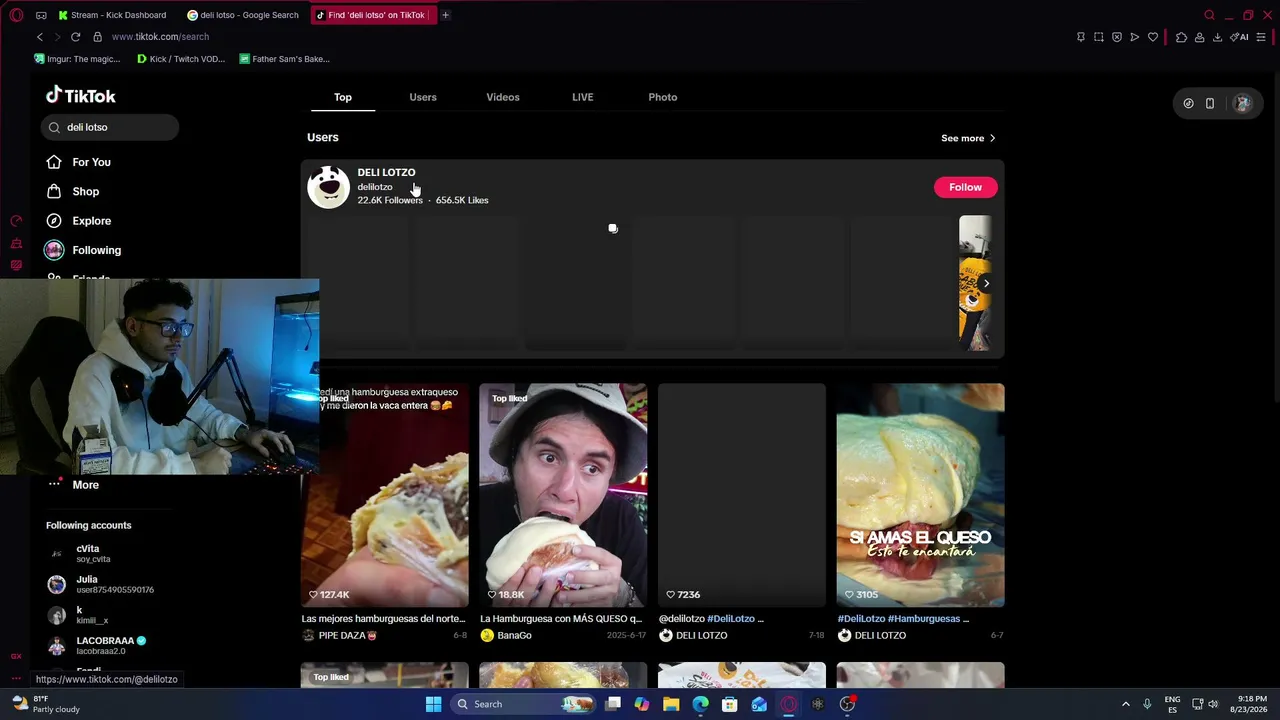1280x720 pixels.
Task: Show hidden system tray icons
Action: [1125, 704]
